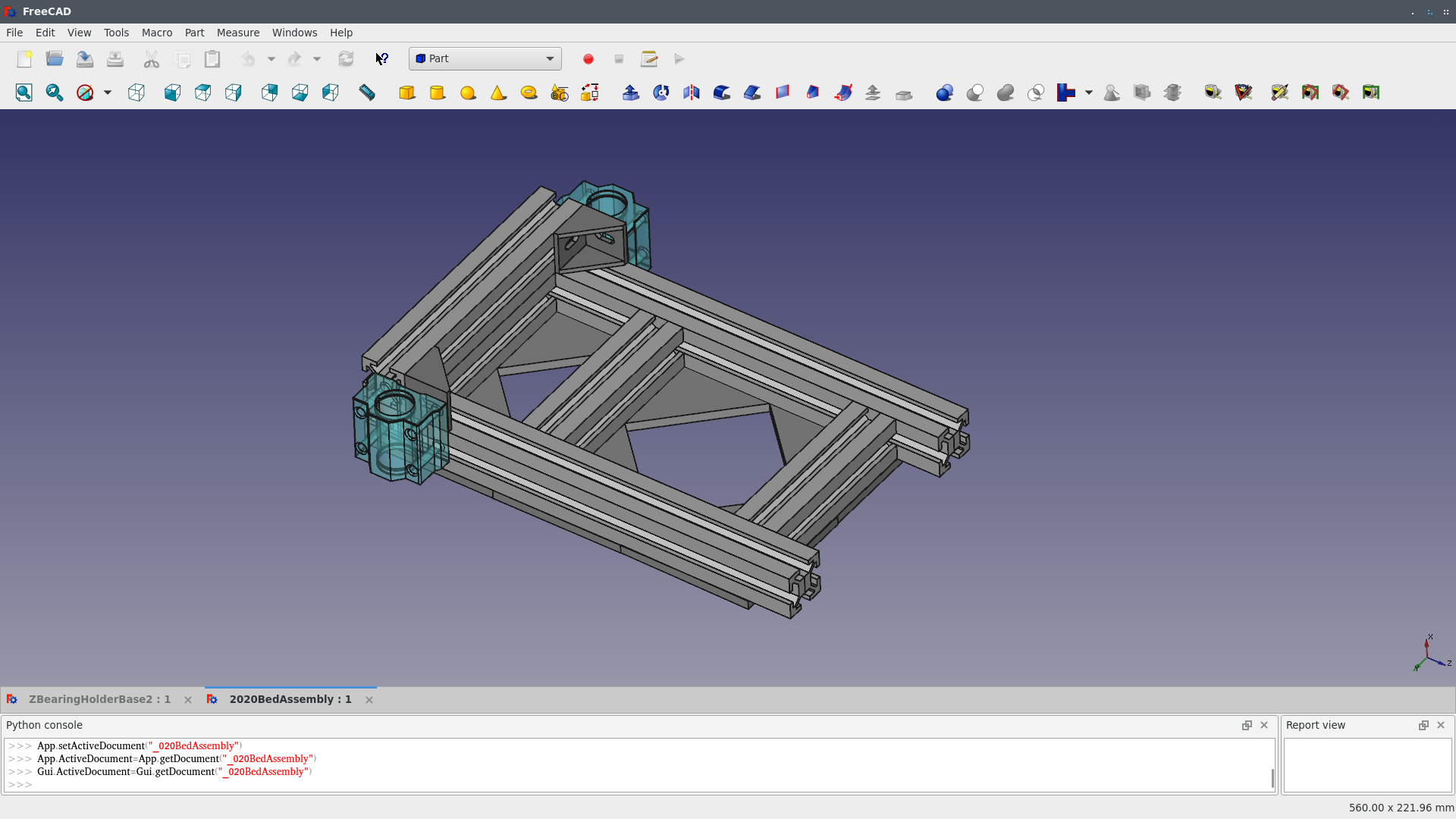Expand the join objects dropdown arrow
This screenshot has height=819, width=1456.
coord(1089,93)
